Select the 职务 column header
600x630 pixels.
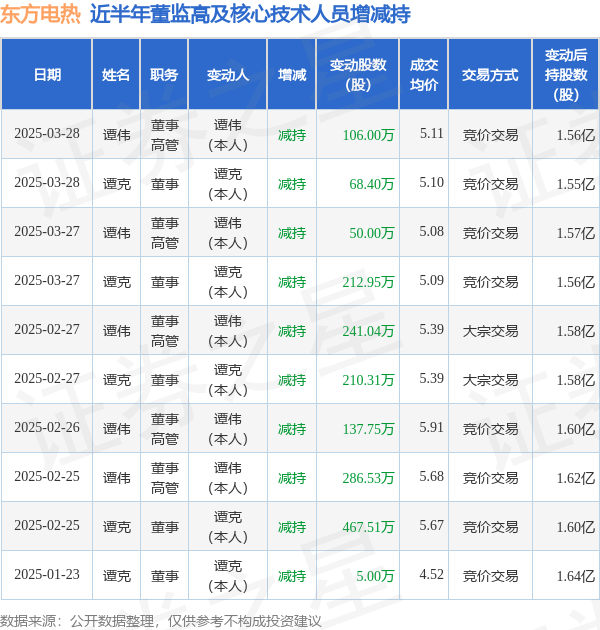click(164, 75)
